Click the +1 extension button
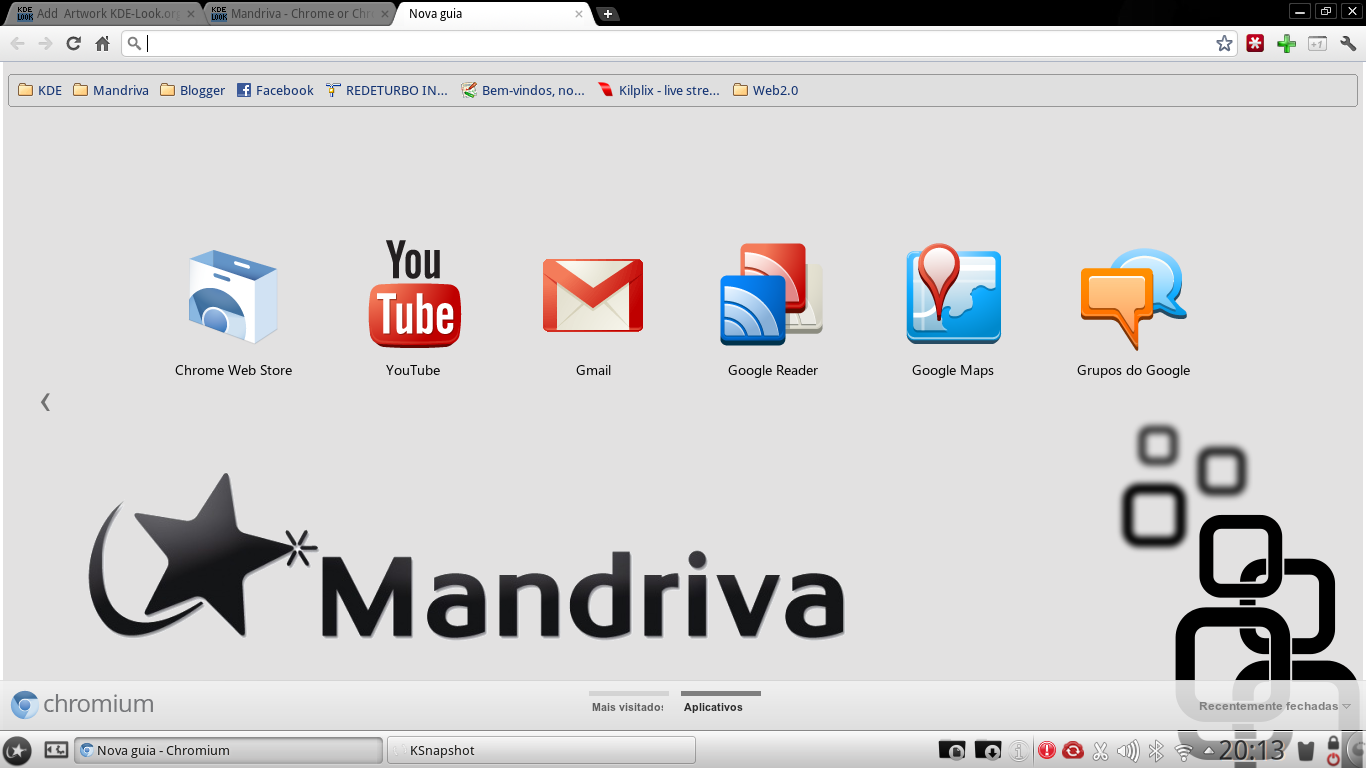 1317,43
